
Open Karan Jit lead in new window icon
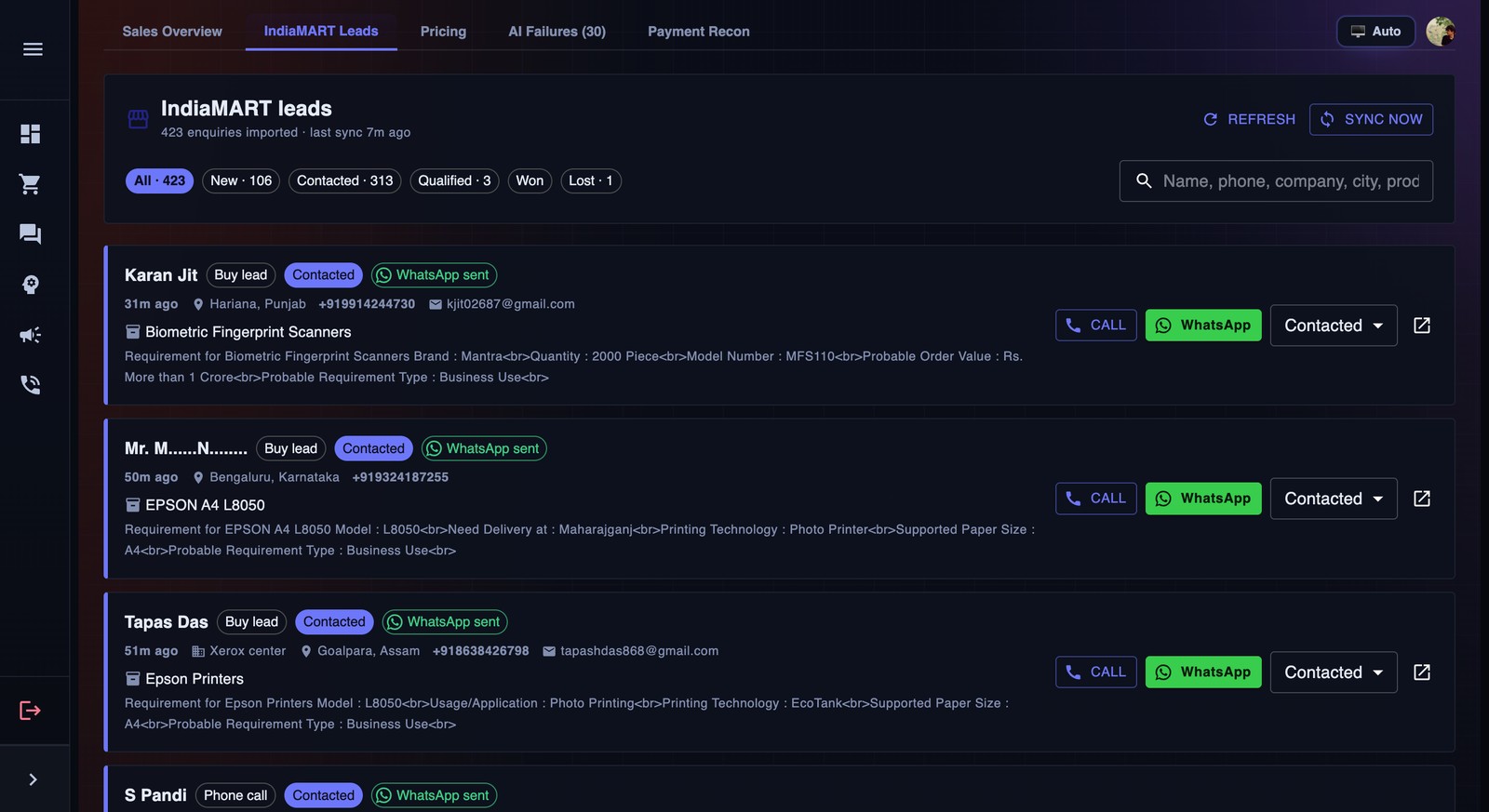click(x=1422, y=326)
